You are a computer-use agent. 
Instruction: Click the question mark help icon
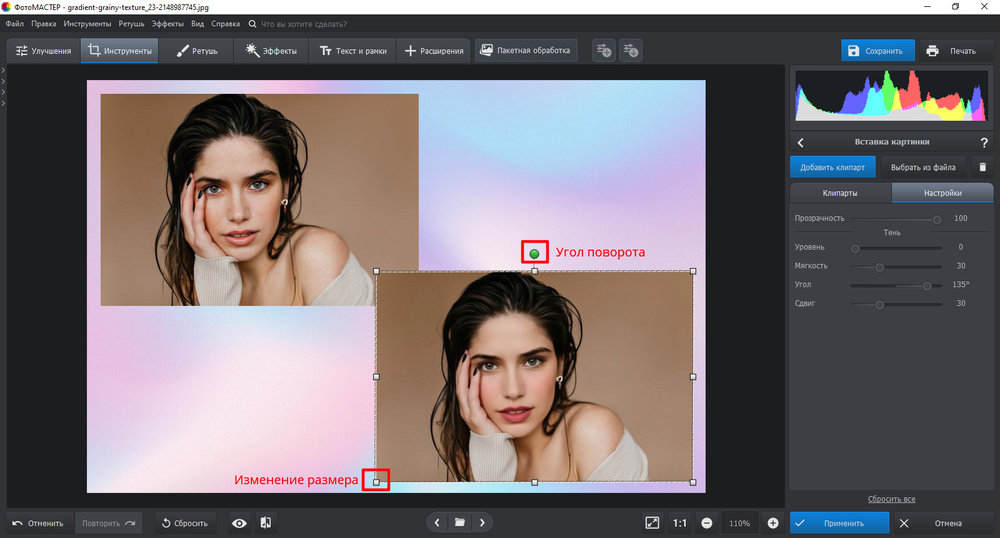coord(983,143)
